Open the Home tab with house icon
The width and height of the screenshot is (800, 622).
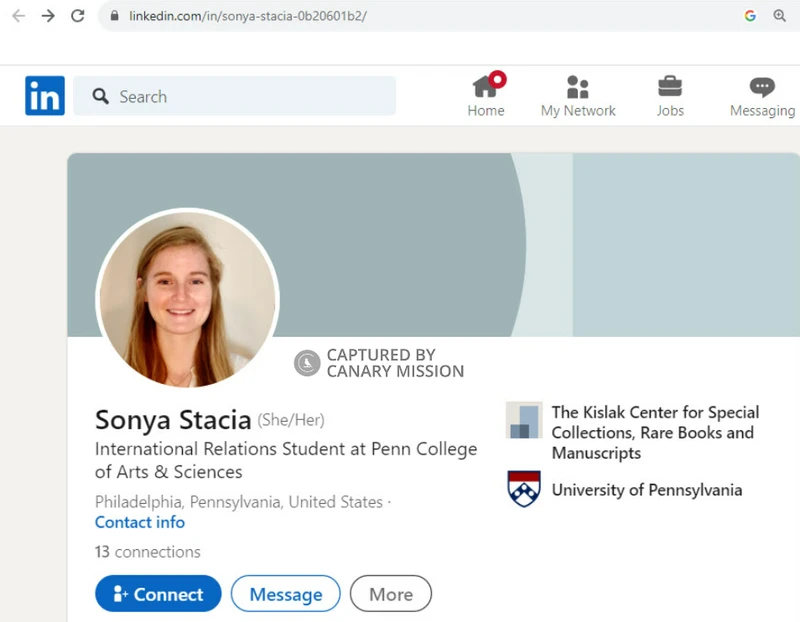pos(486,95)
